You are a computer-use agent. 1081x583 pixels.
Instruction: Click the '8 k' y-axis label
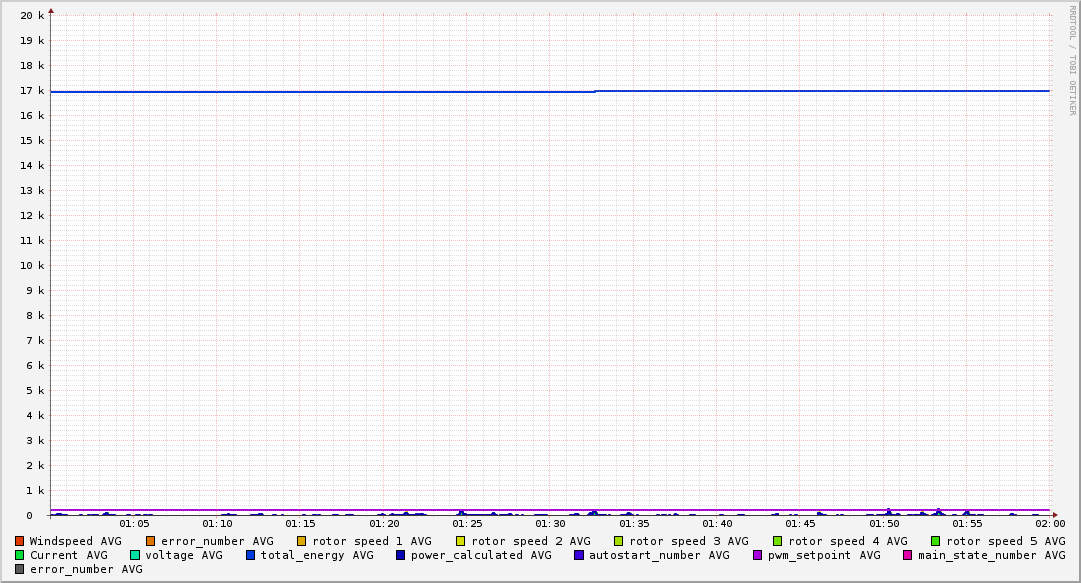[35, 316]
